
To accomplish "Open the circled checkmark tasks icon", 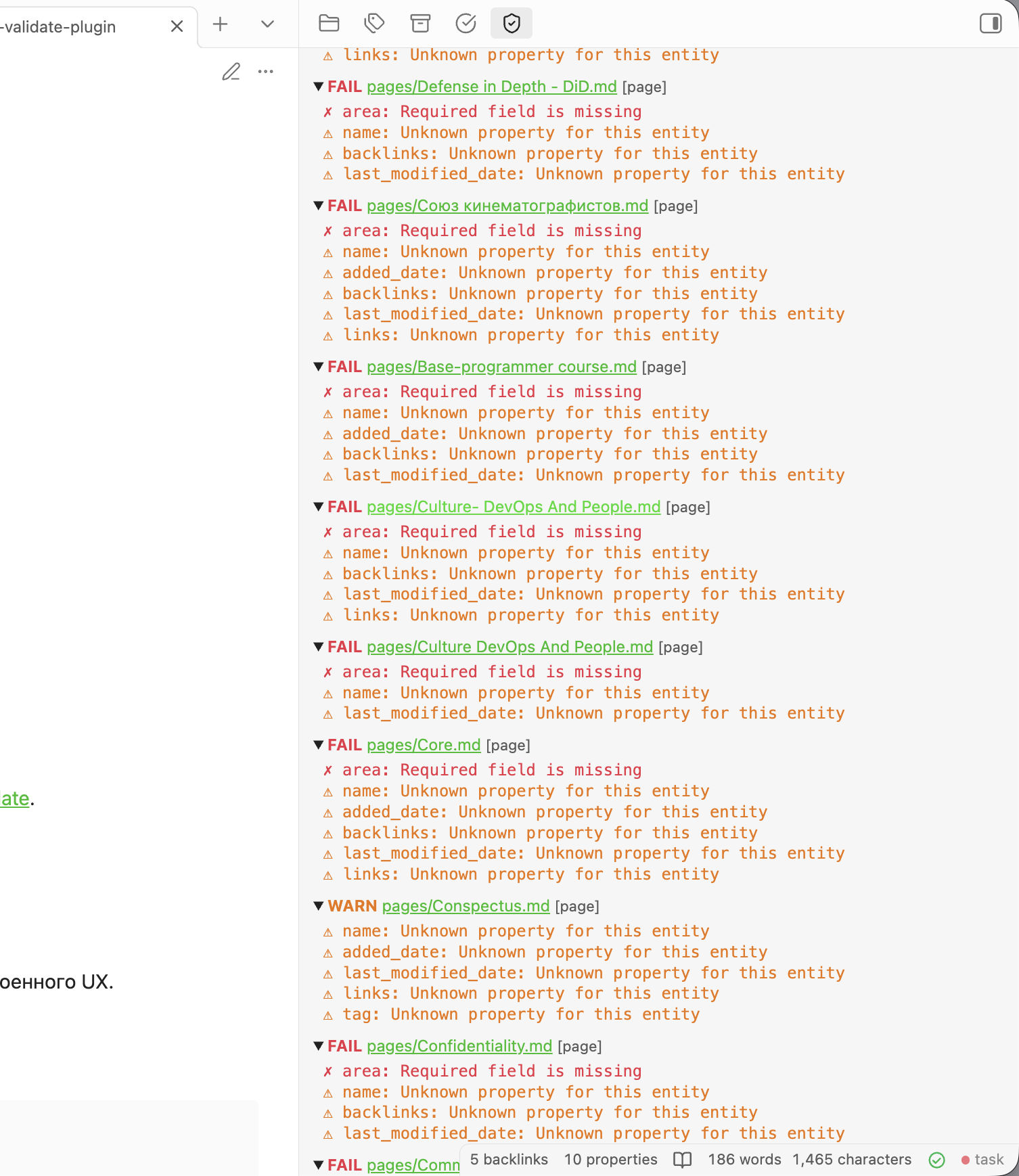I will tap(466, 24).
